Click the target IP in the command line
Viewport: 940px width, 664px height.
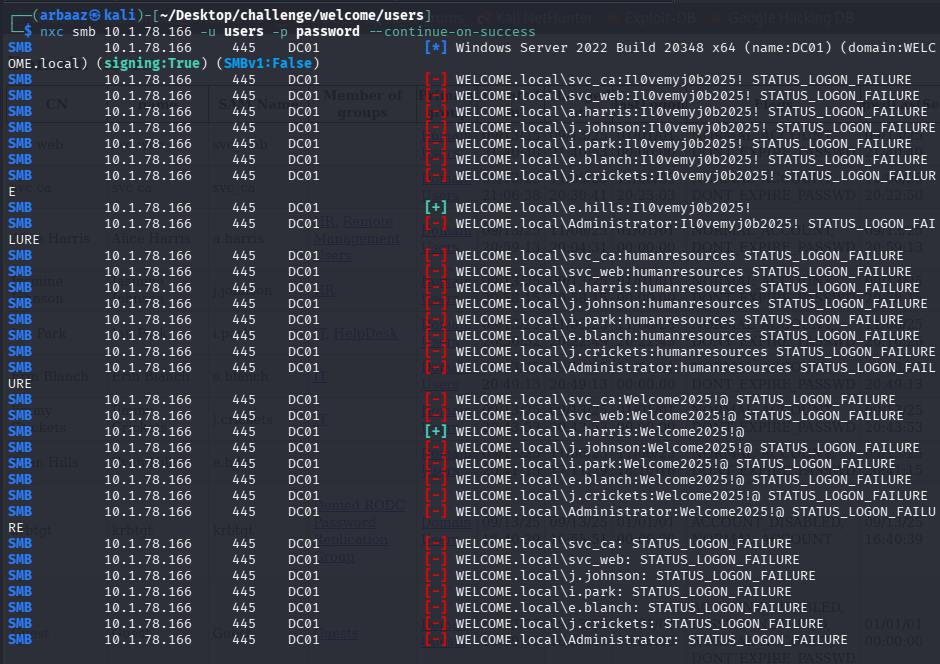point(147,32)
